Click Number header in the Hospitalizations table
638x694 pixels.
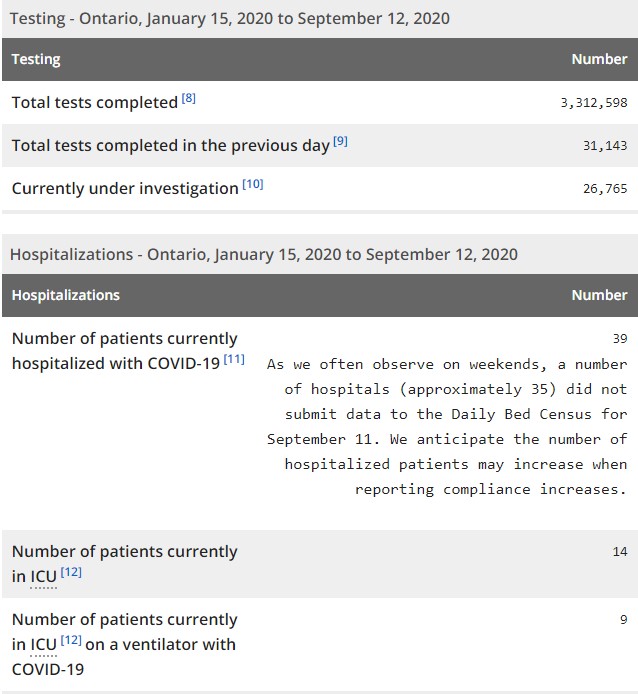(599, 295)
